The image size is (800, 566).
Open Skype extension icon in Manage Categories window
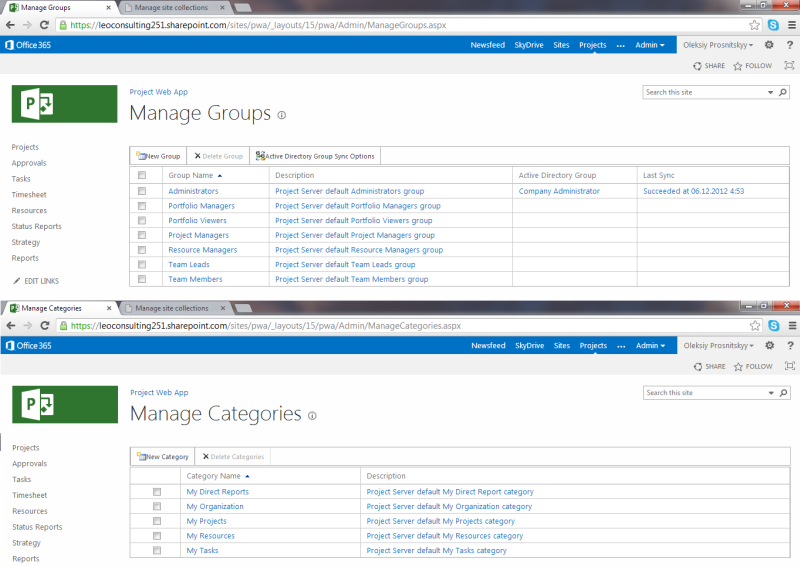[774, 326]
